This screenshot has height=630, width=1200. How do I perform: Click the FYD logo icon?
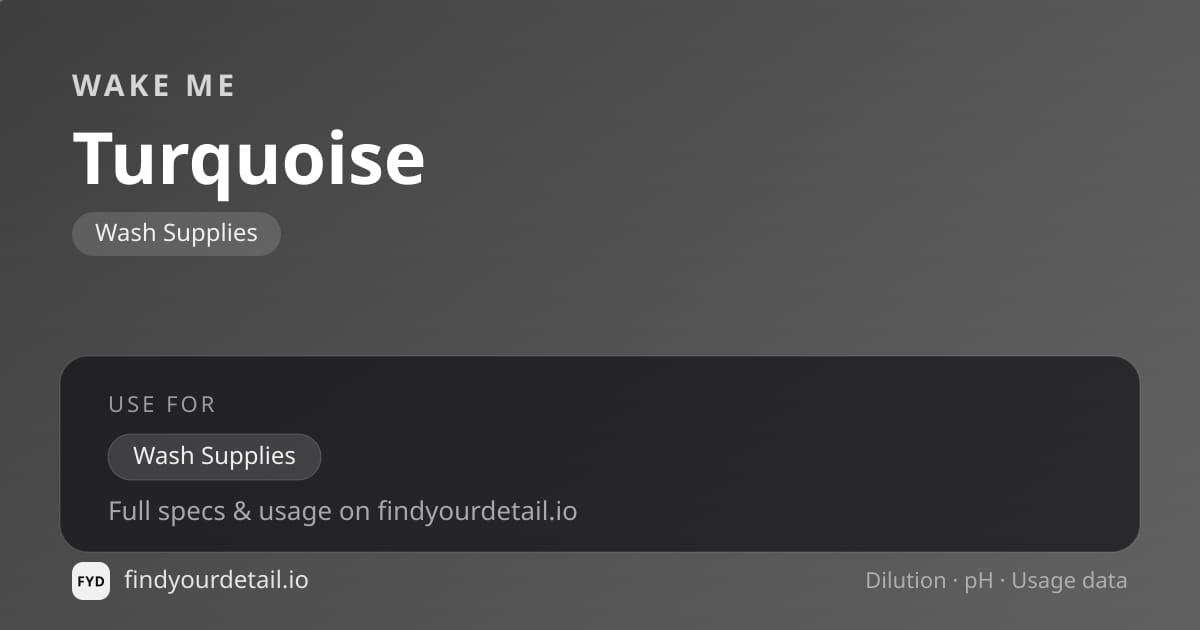[x=91, y=581]
